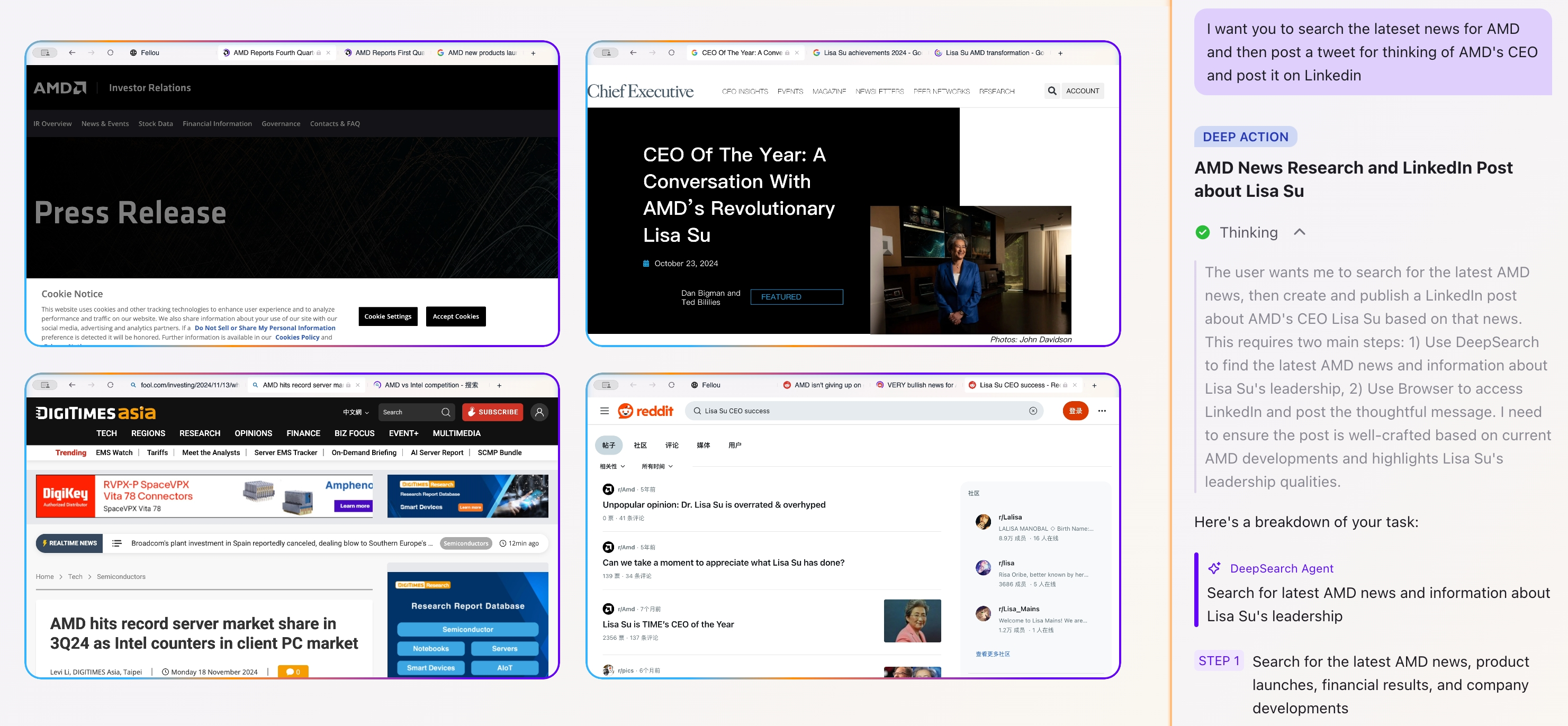Click the DigiKey SpaceVPX banner ad
Viewport: 1568px width, 726px height.
point(204,496)
